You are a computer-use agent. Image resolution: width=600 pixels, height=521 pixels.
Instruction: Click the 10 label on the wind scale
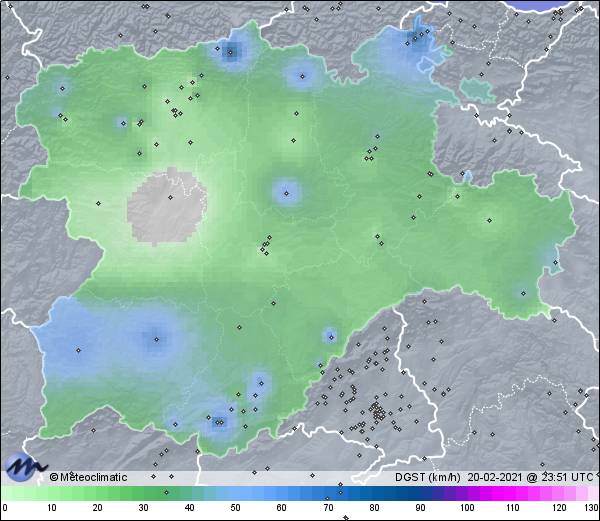tap(52, 508)
